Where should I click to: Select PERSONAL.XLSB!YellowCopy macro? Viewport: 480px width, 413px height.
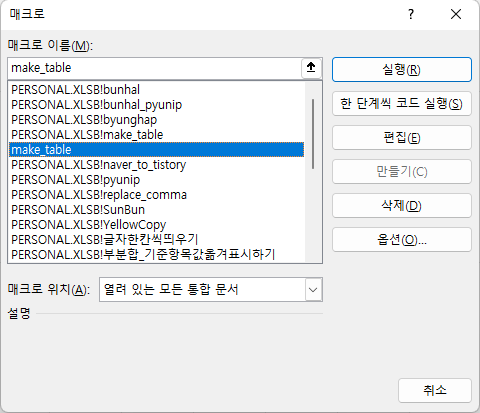point(157,225)
